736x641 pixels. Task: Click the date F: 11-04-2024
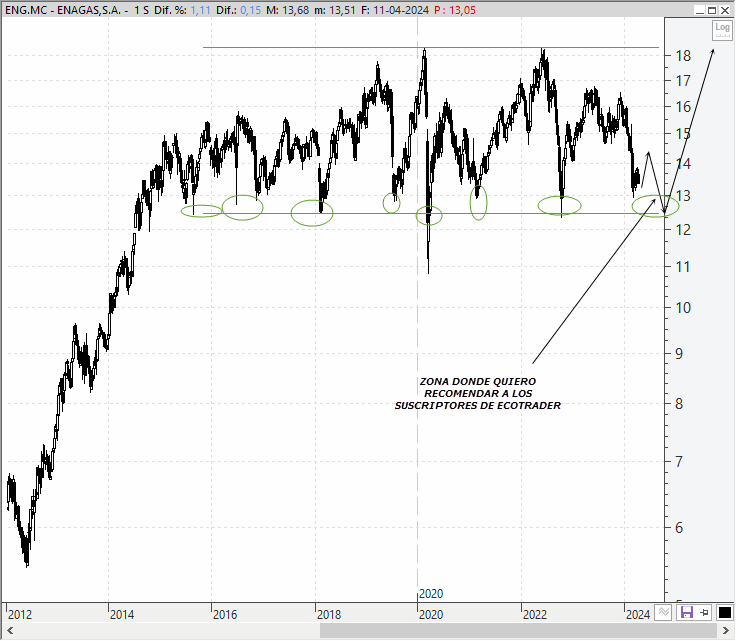pos(395,10)
